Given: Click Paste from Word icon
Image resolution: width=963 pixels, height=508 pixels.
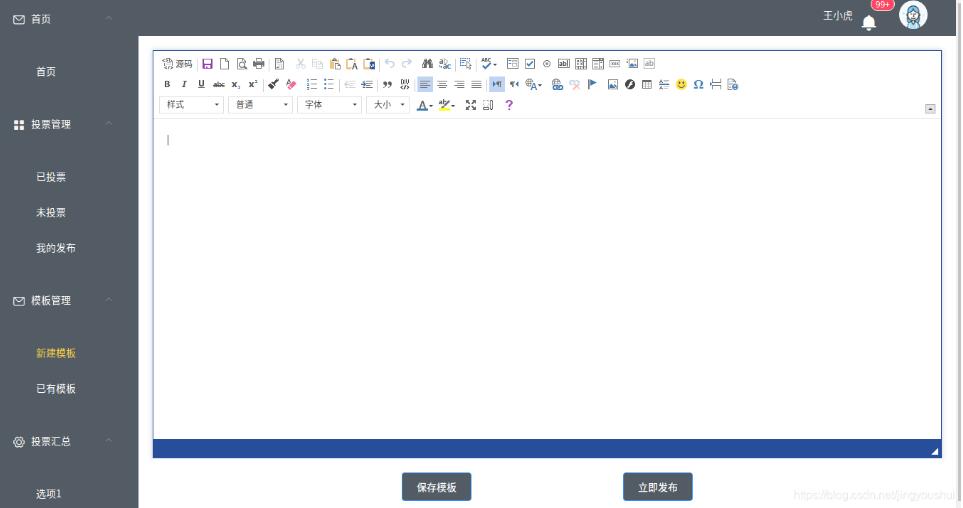Looking at the screenshot, I should [369, 64].
